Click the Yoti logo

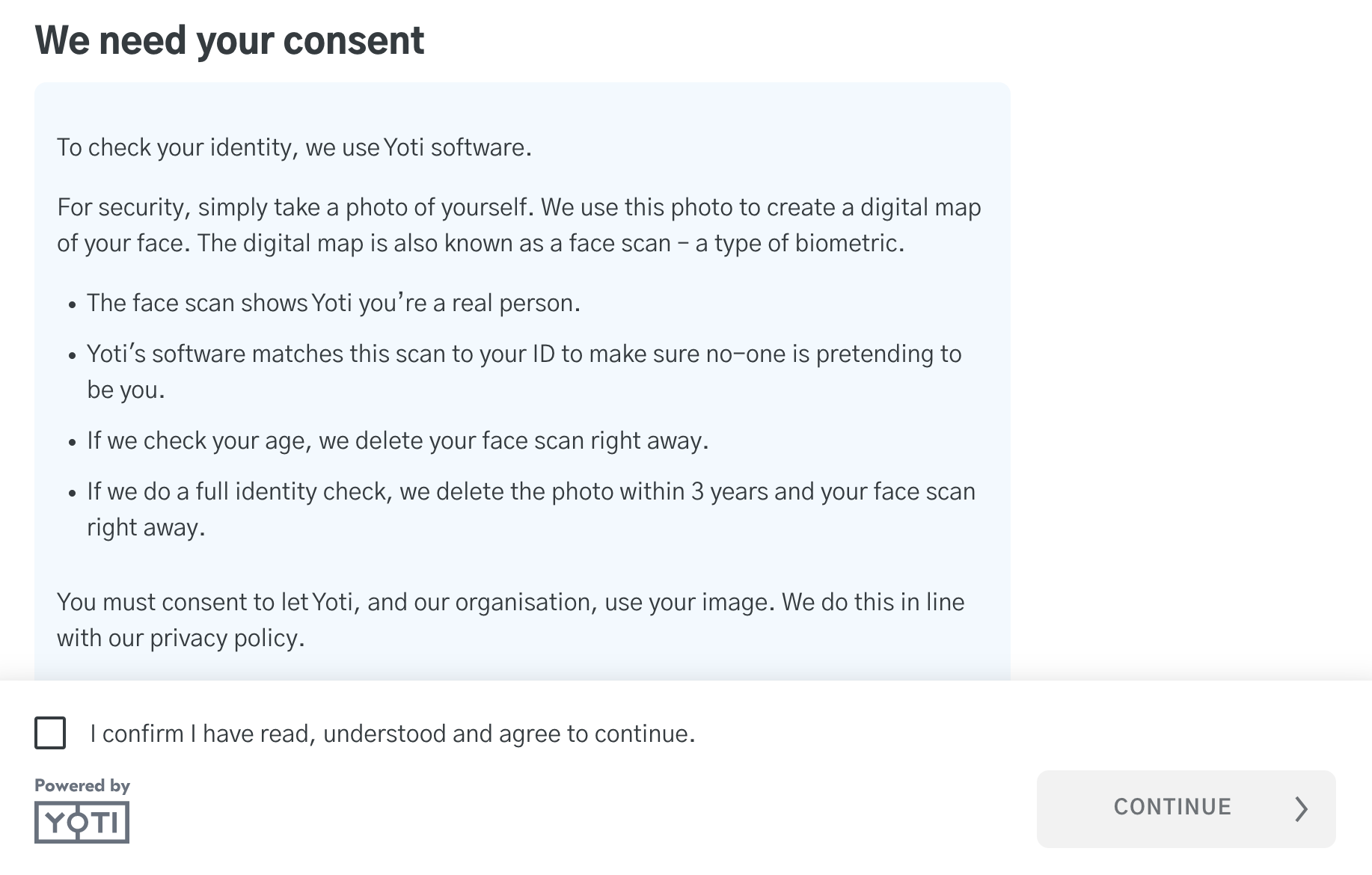pos(82,823)
